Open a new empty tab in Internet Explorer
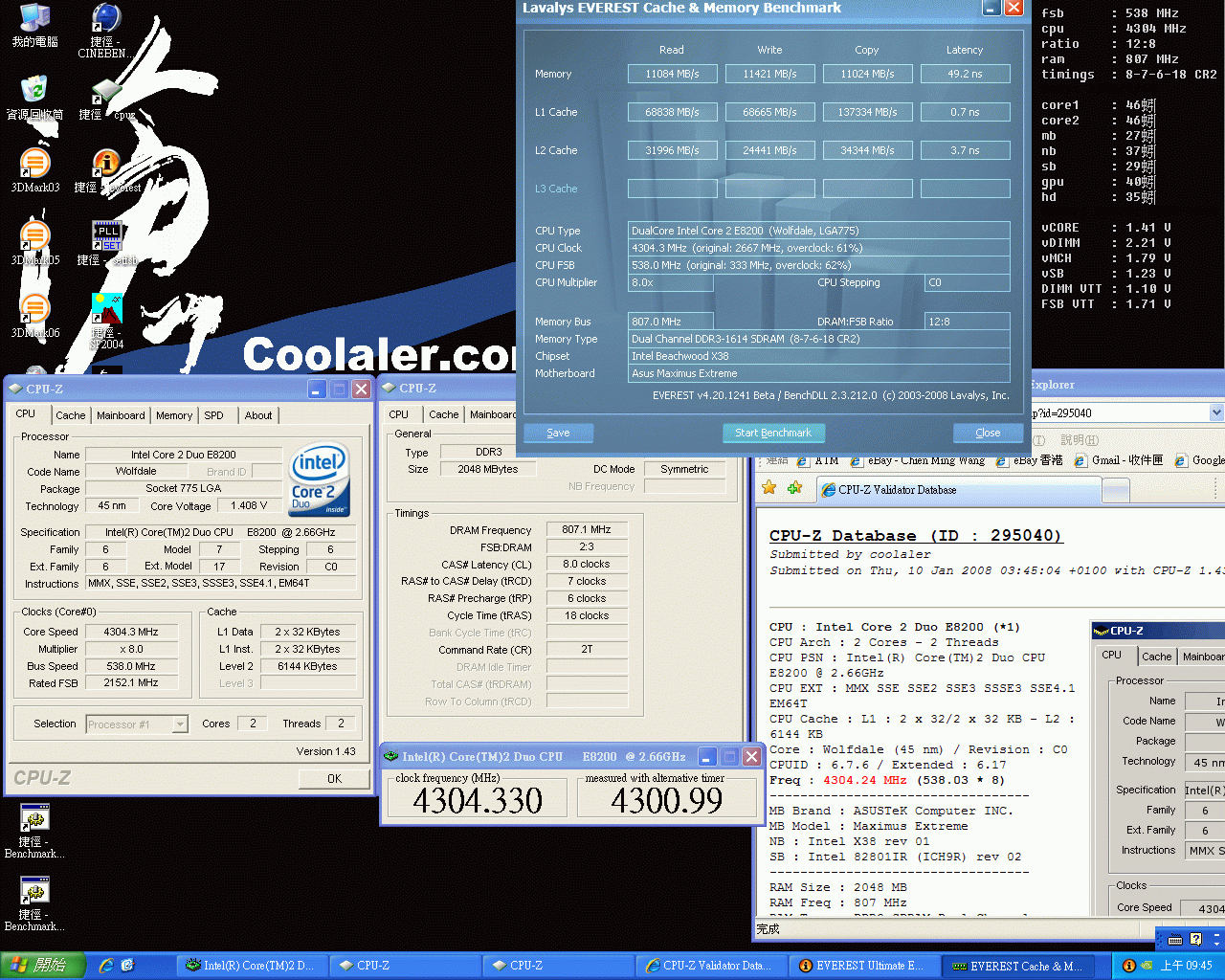Image resolution: width=1225 pixels, height=980 pixels. coord(1116,490)
